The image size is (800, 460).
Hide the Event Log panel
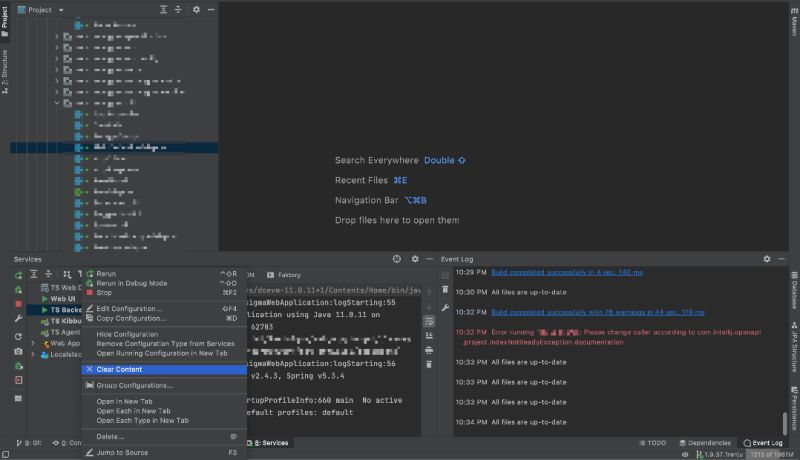click(781, 259)
